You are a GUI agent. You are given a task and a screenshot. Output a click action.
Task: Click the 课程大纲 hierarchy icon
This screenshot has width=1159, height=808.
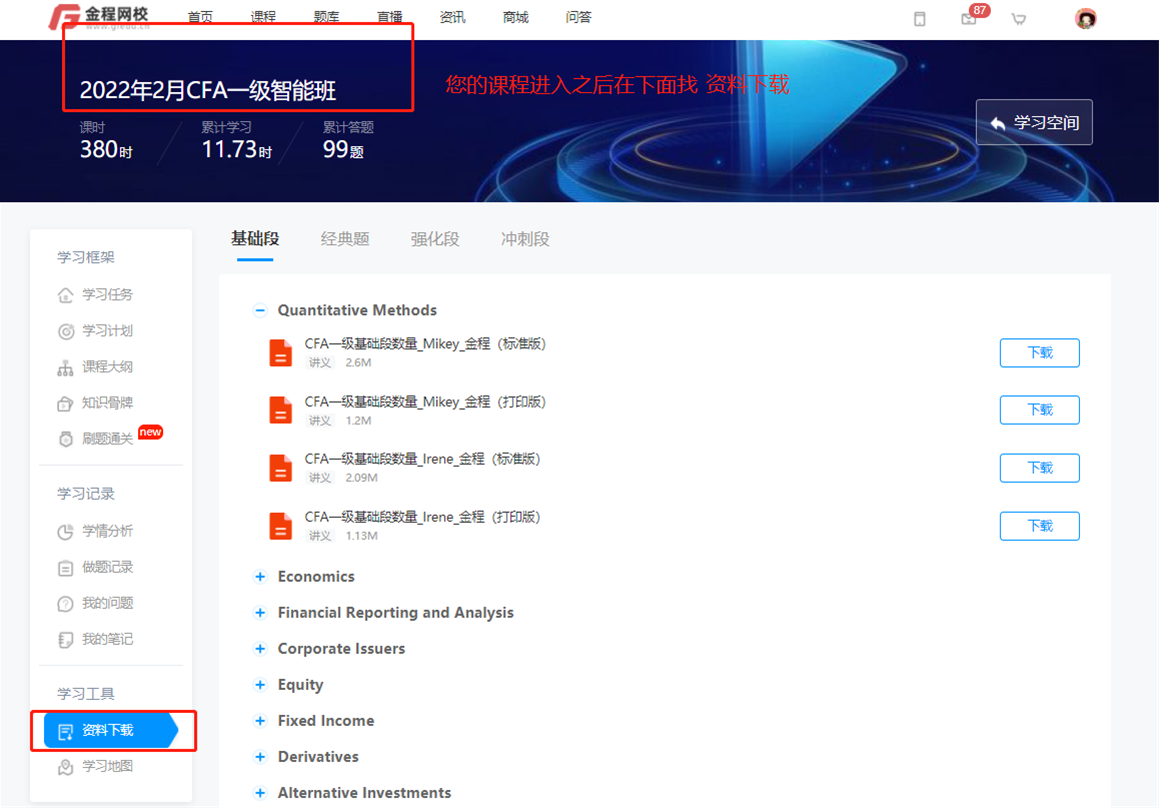(x=66, y=367)
